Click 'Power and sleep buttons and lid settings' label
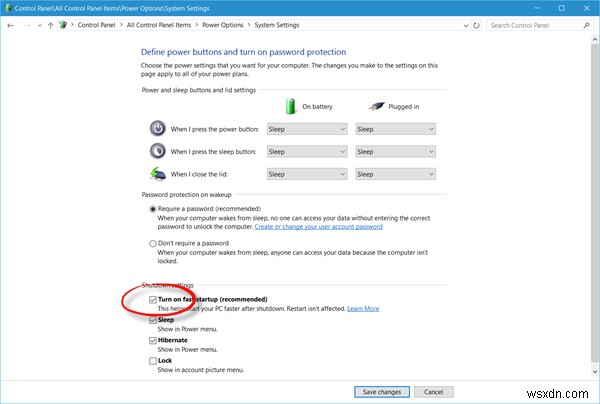 coord(199,90)
